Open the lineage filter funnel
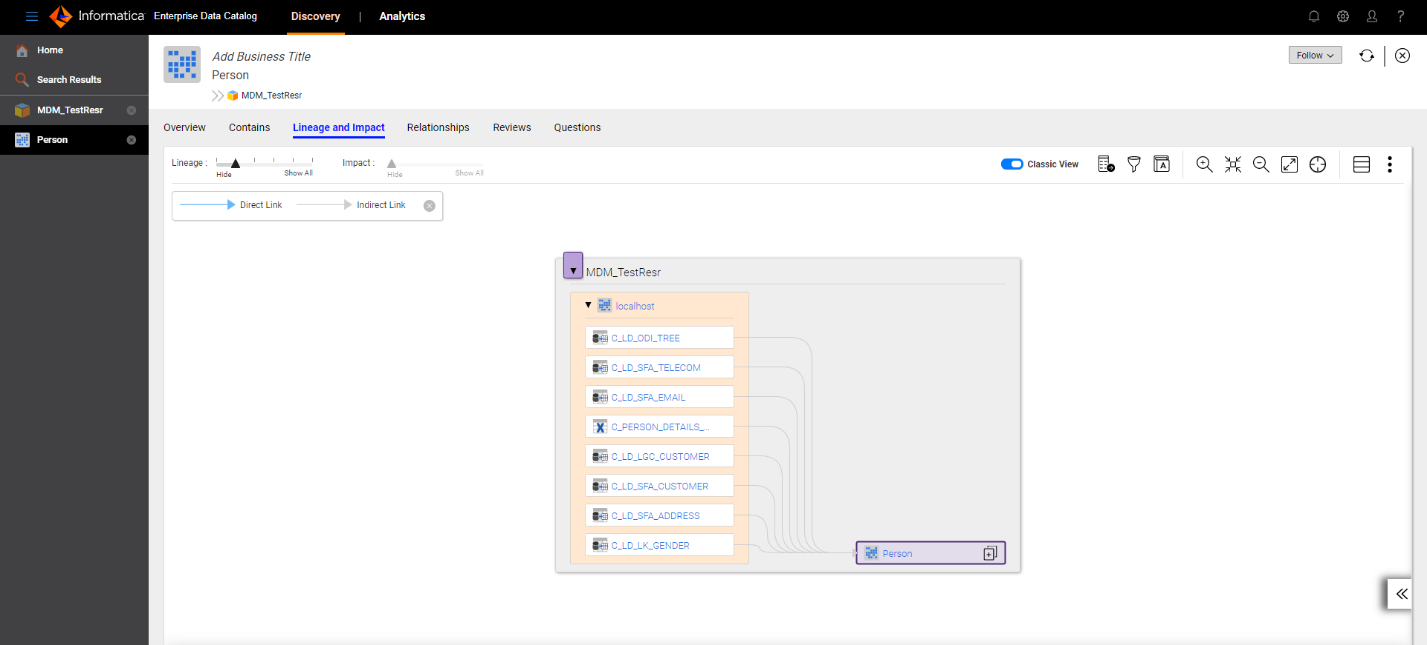This screenshot has height=645, width=1427. coord(1134,164)
